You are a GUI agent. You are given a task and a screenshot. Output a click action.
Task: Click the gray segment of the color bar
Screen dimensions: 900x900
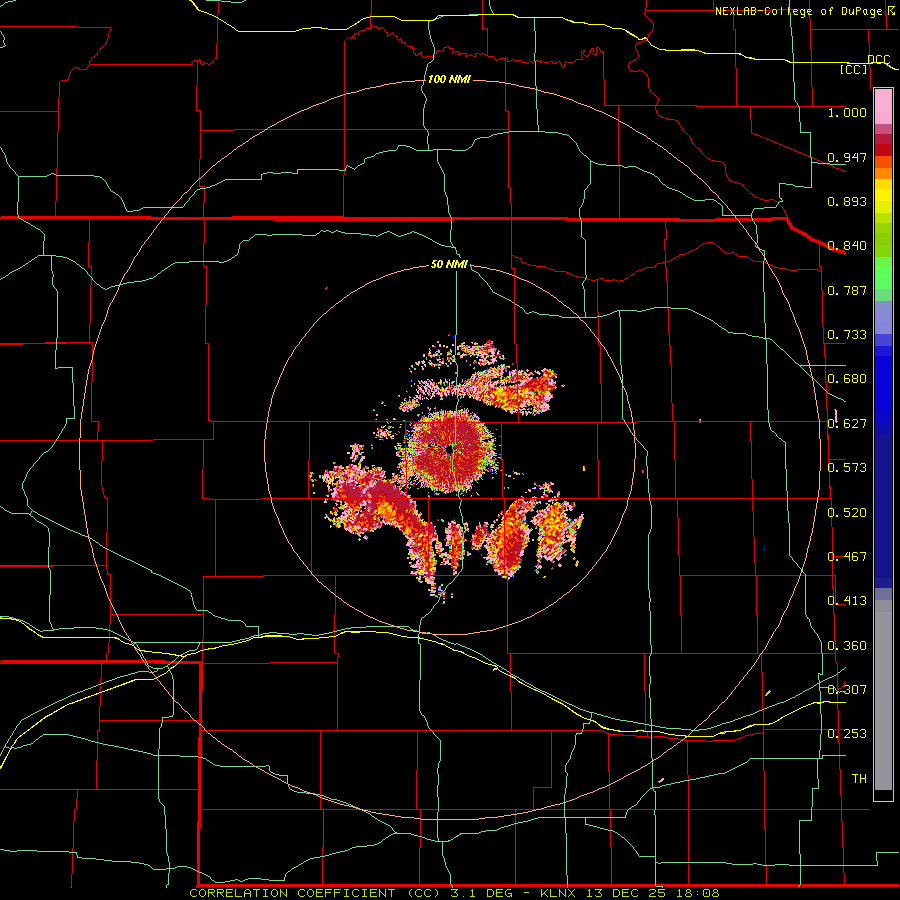coord(883,695)
